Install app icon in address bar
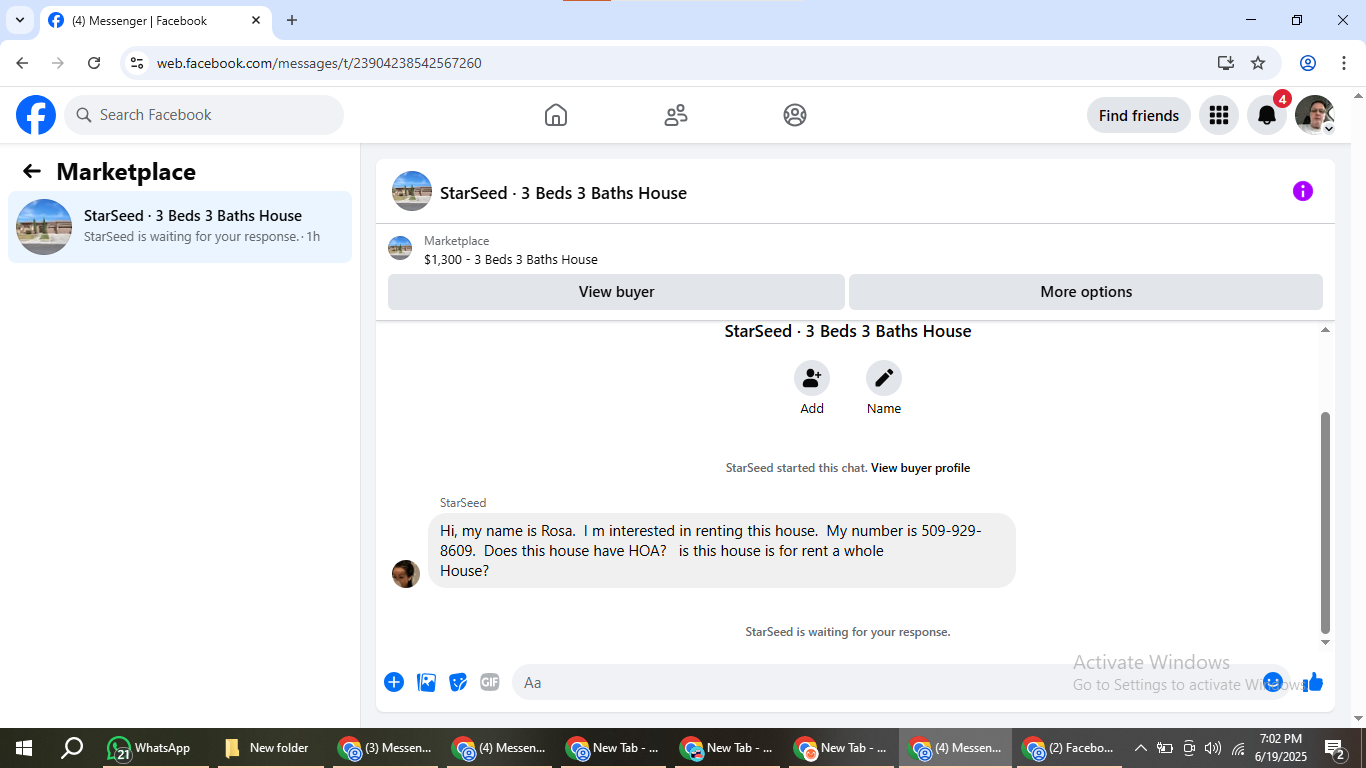Image resolution: width=1366 pixels, height=768 pixels. [1226, 63]
